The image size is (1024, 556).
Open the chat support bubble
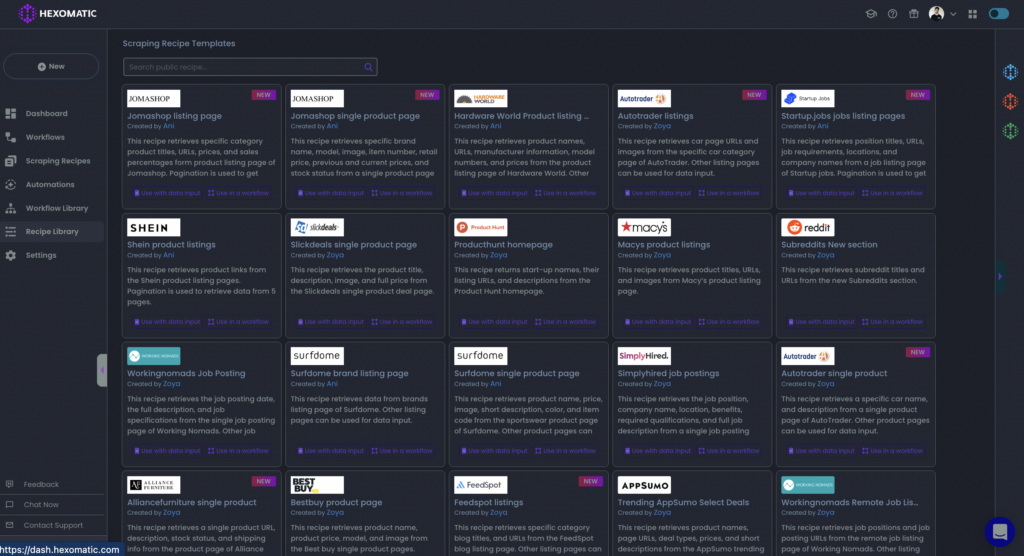pyautogui.click(x=999, y=532)
